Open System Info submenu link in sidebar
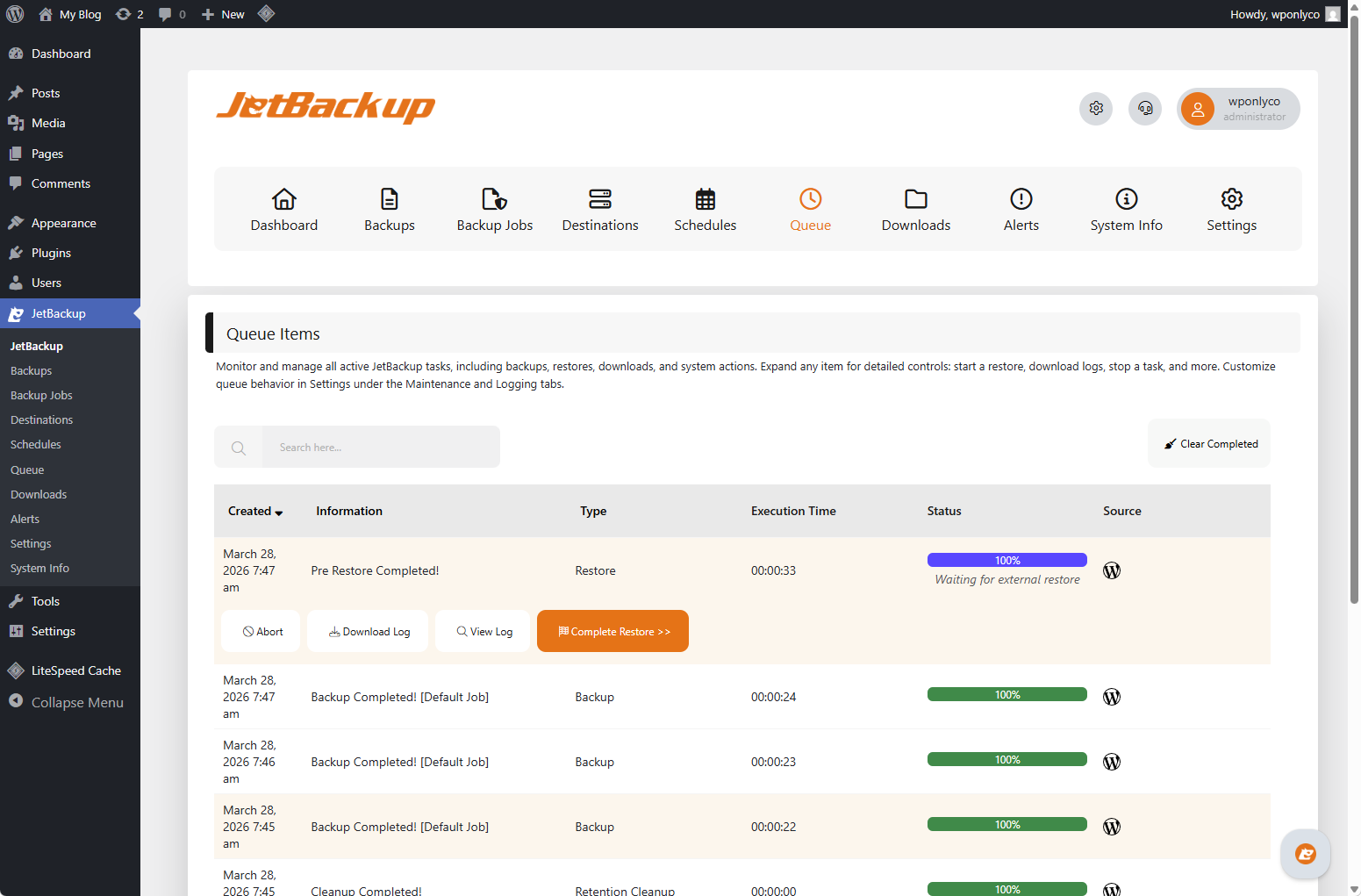 point(39,569)
